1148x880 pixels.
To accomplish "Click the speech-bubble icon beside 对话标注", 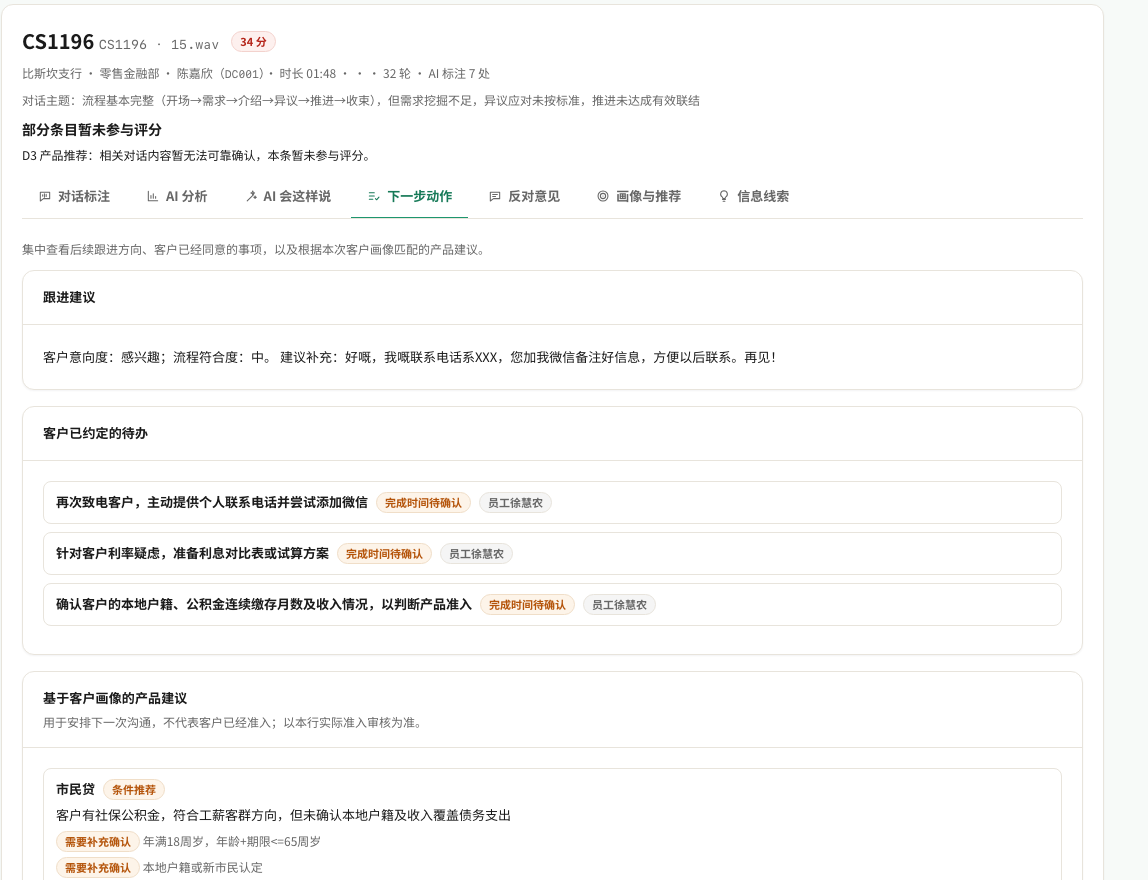I will [45, 196].
